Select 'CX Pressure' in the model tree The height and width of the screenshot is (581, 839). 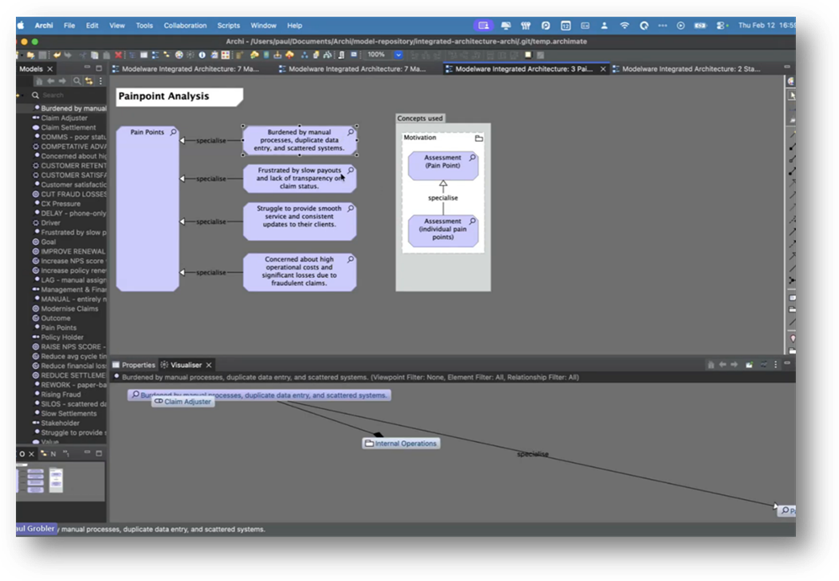coord(60,204)
